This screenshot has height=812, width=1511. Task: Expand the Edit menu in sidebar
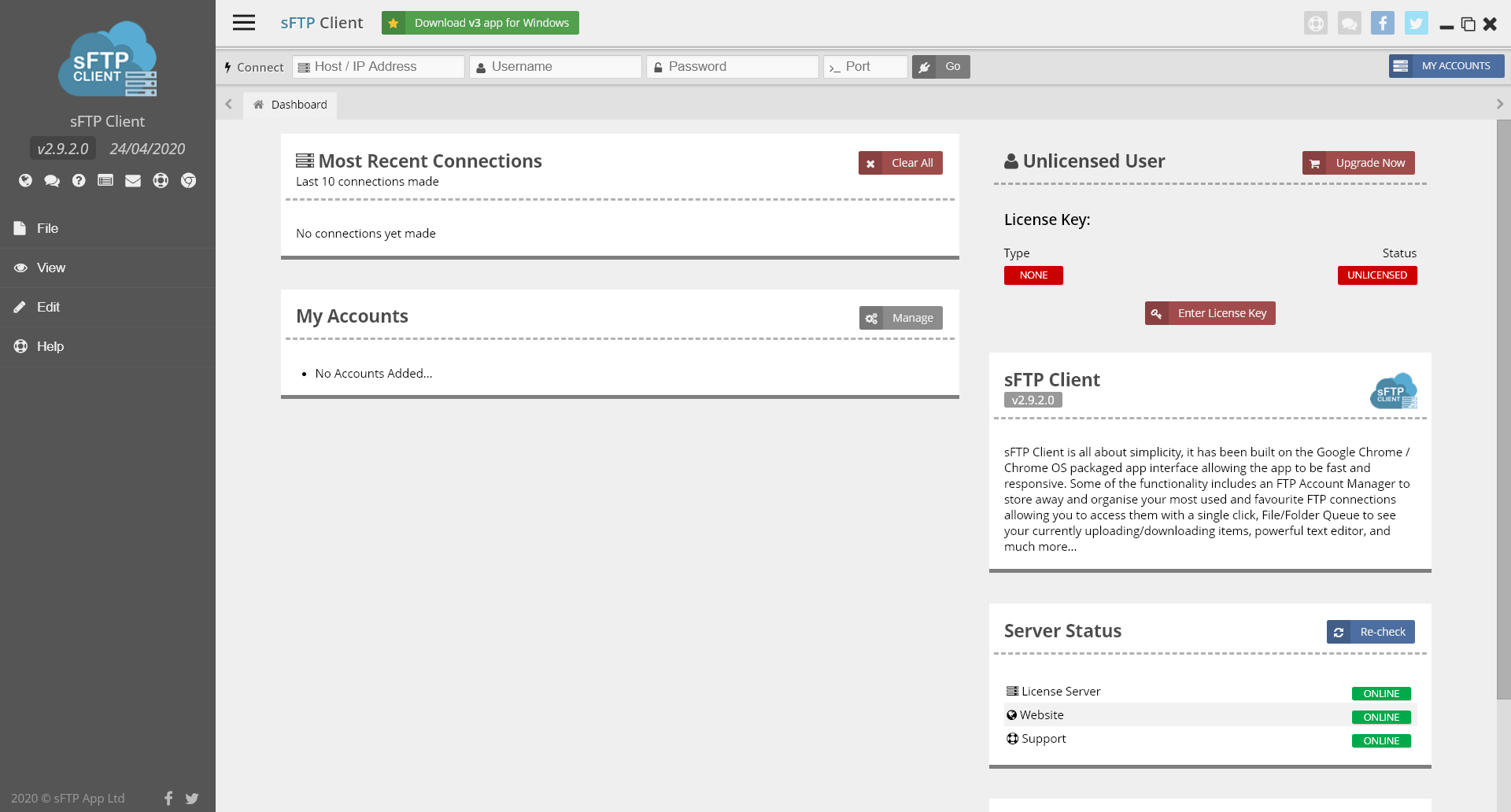tap(48, 307)
